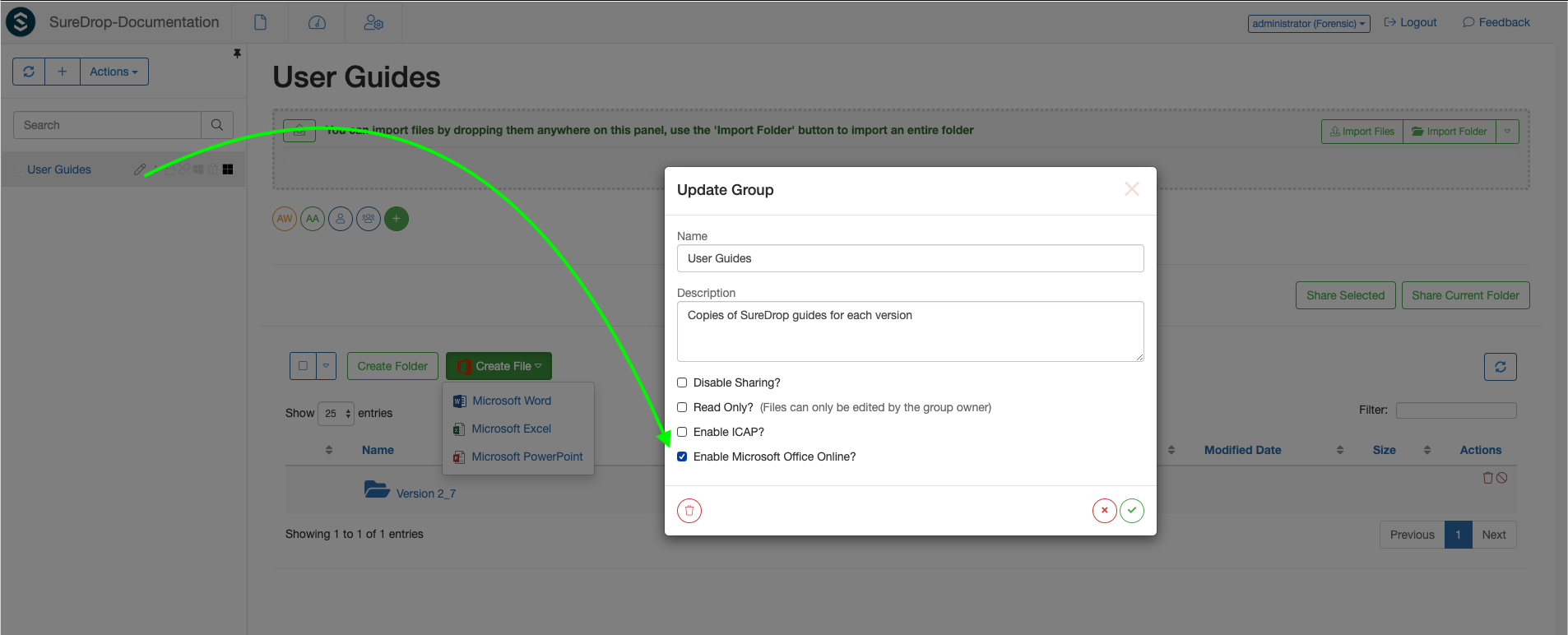Click the pencil edit icon beside User Guides

point(140,169)
